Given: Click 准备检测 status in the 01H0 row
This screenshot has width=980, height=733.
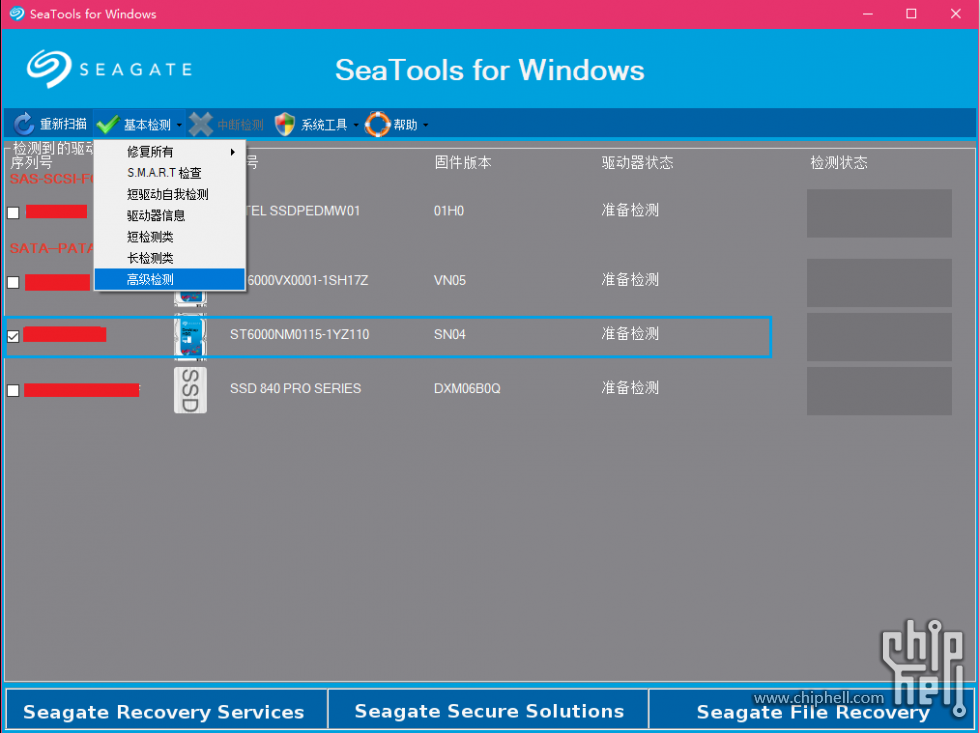Looking at the screenshot, I should coord(630,210).
